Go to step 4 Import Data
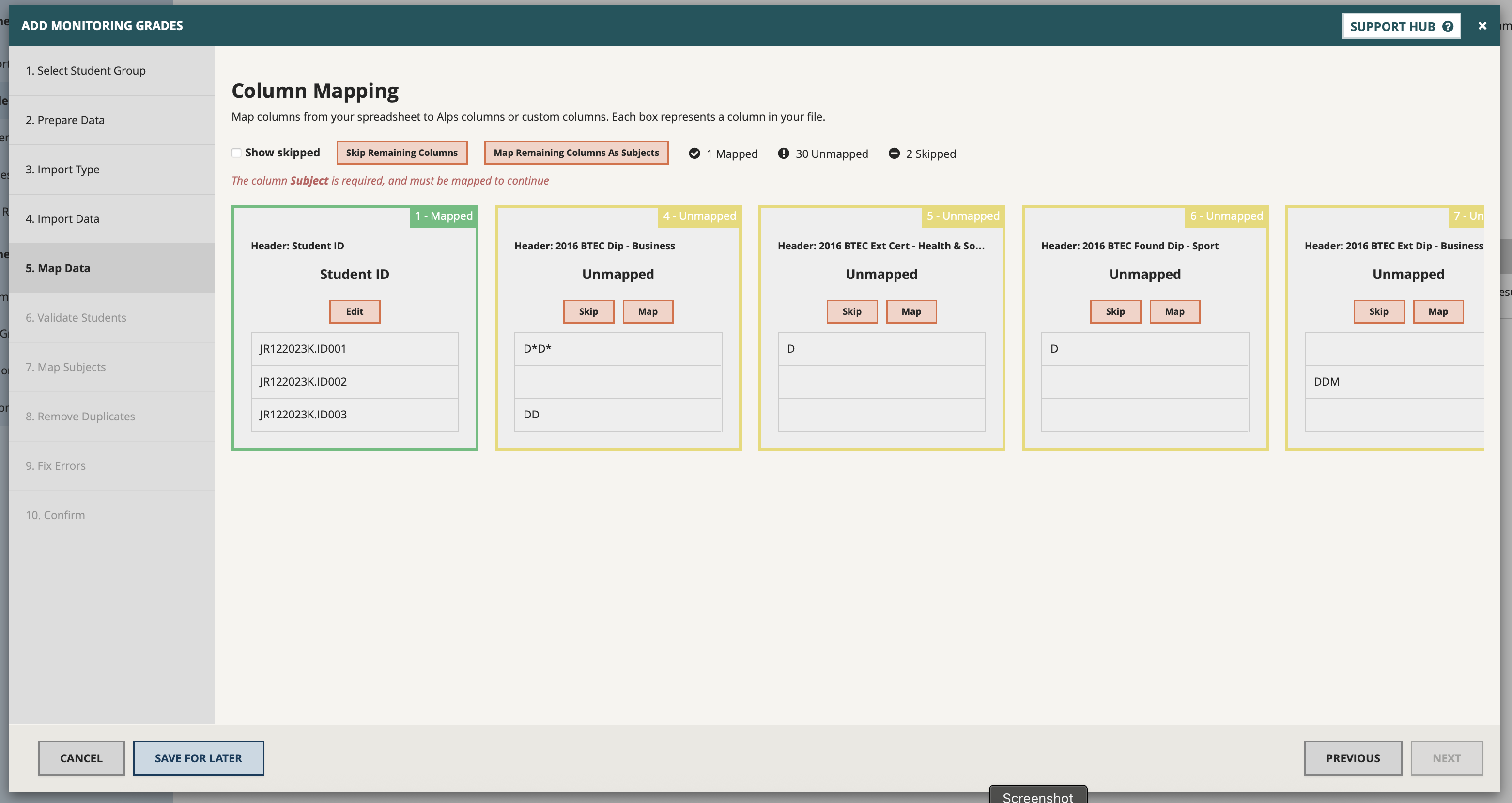The height and width of the screenshot is (803, 1512). (x=112, y=218)
